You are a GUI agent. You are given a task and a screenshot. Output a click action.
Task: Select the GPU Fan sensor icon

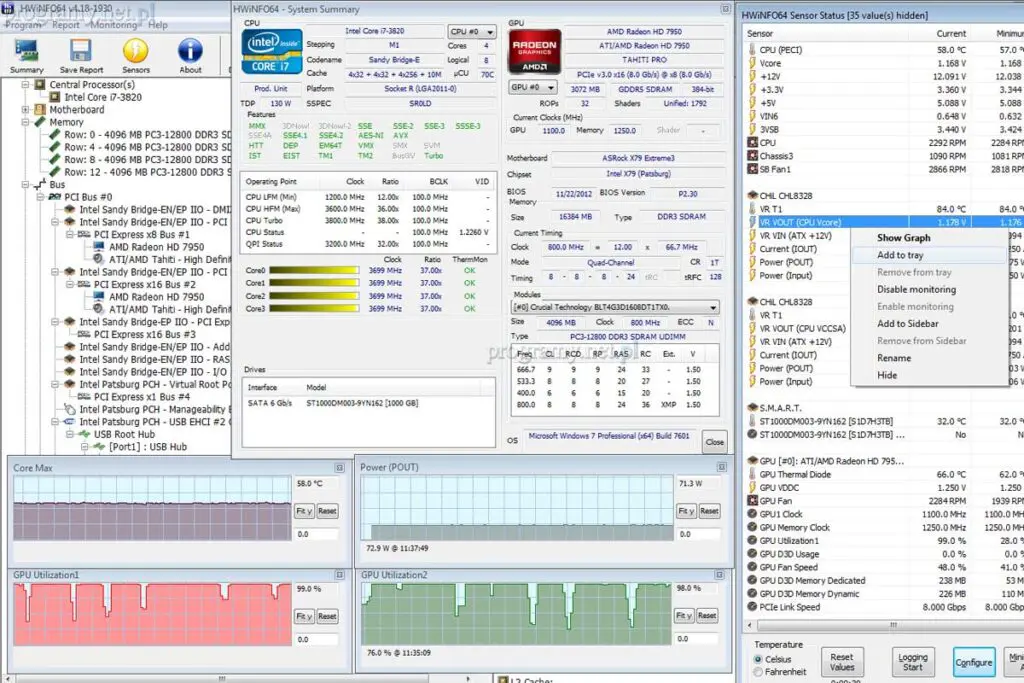pos(752,501)
